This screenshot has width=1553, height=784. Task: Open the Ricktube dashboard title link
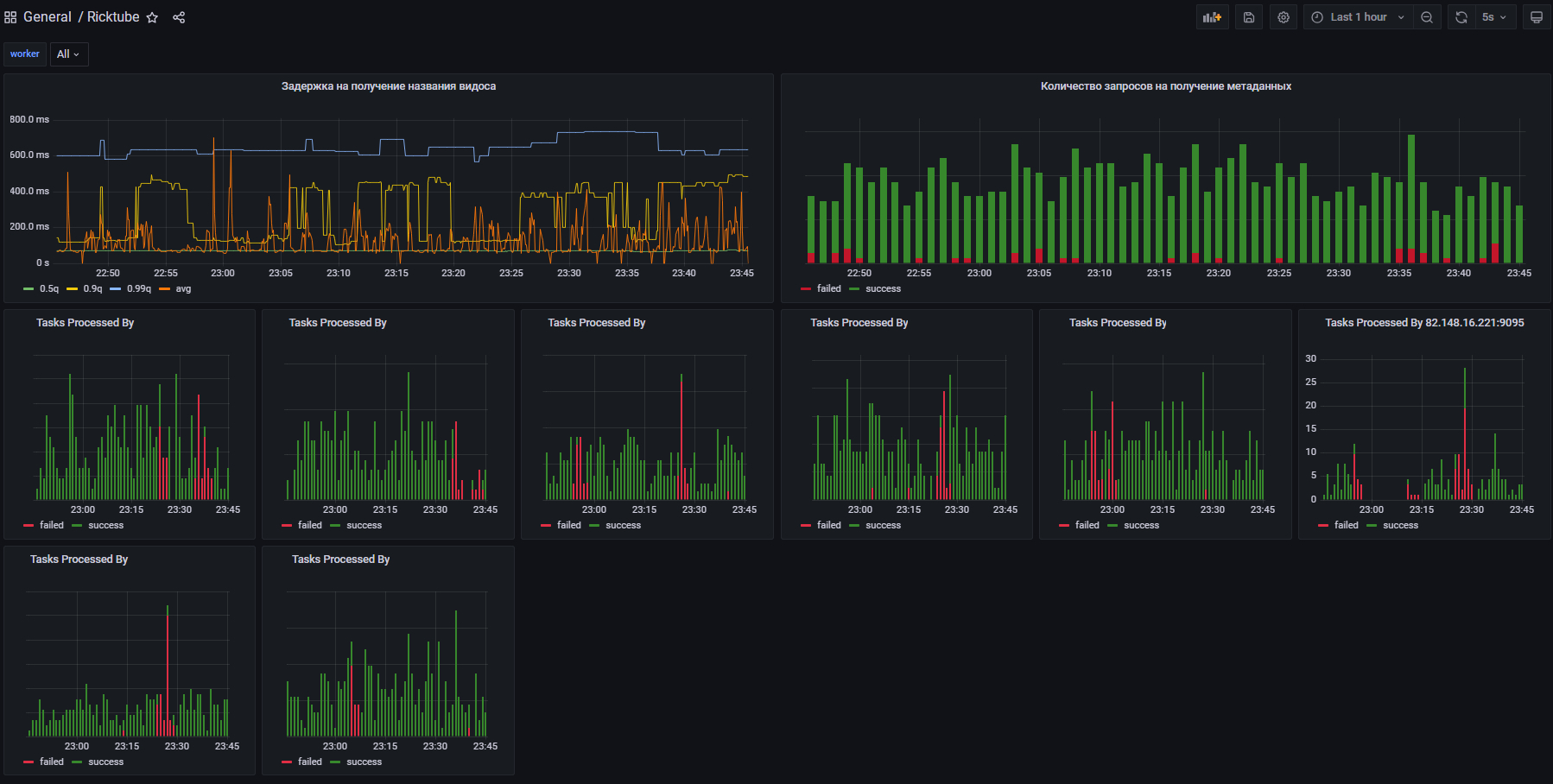(113, 17)
